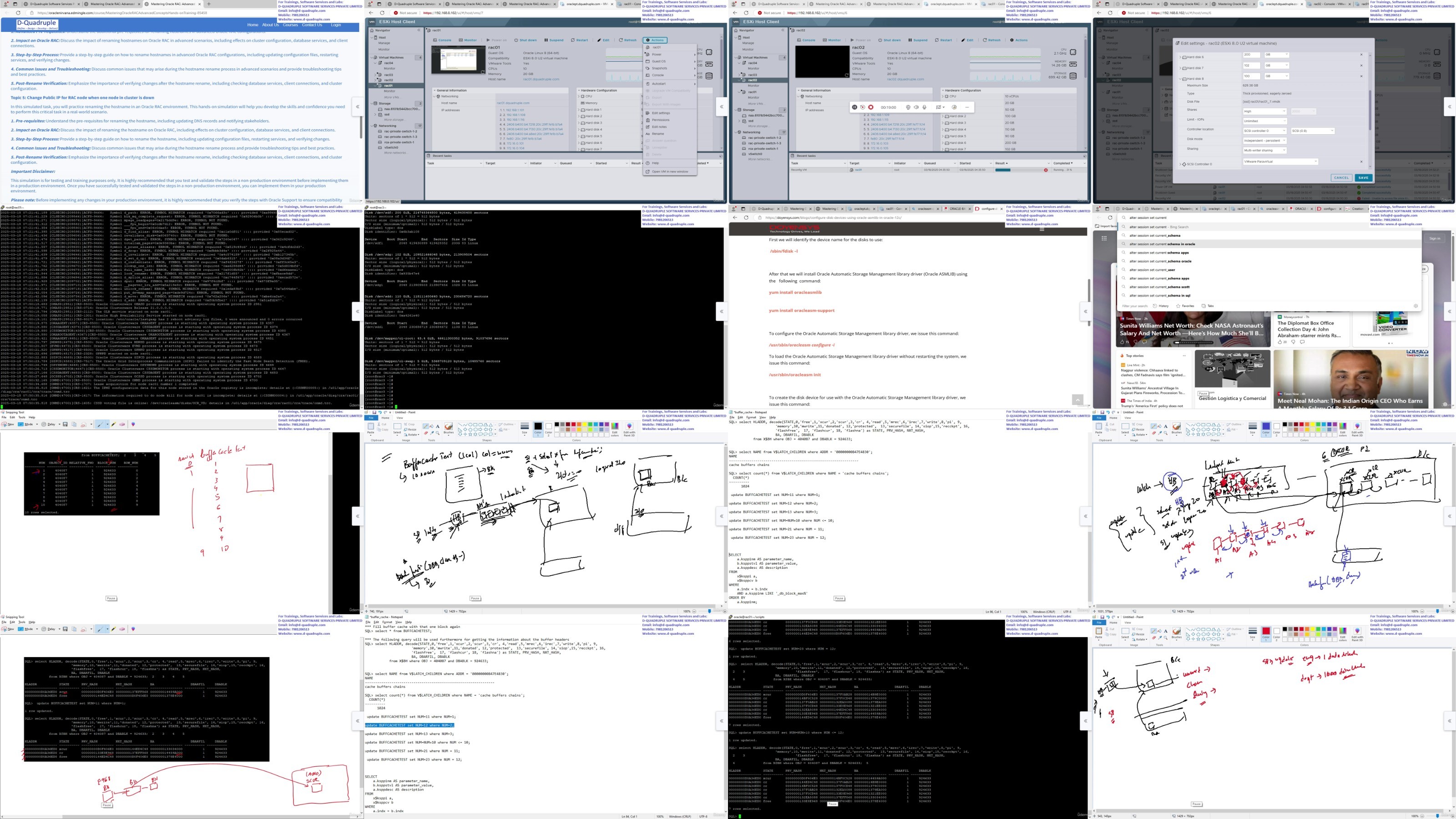Select suggestion 'alter session set current_user'

(1269, 270)
